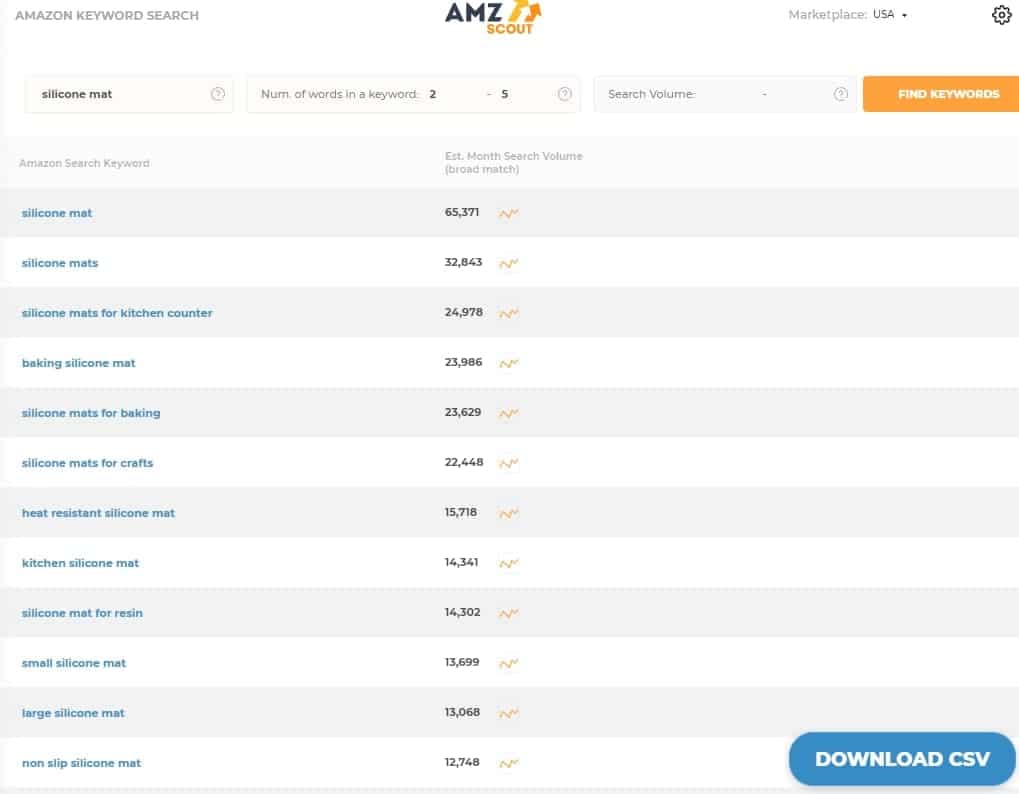Open the silicone mats keyword link
Image resolution: width=1019 pixels, height=794 pixels.
tap(60, 263)
